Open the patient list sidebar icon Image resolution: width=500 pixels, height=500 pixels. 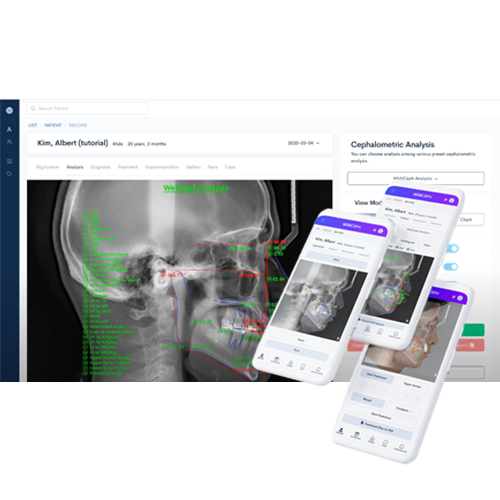click(9, 129)
